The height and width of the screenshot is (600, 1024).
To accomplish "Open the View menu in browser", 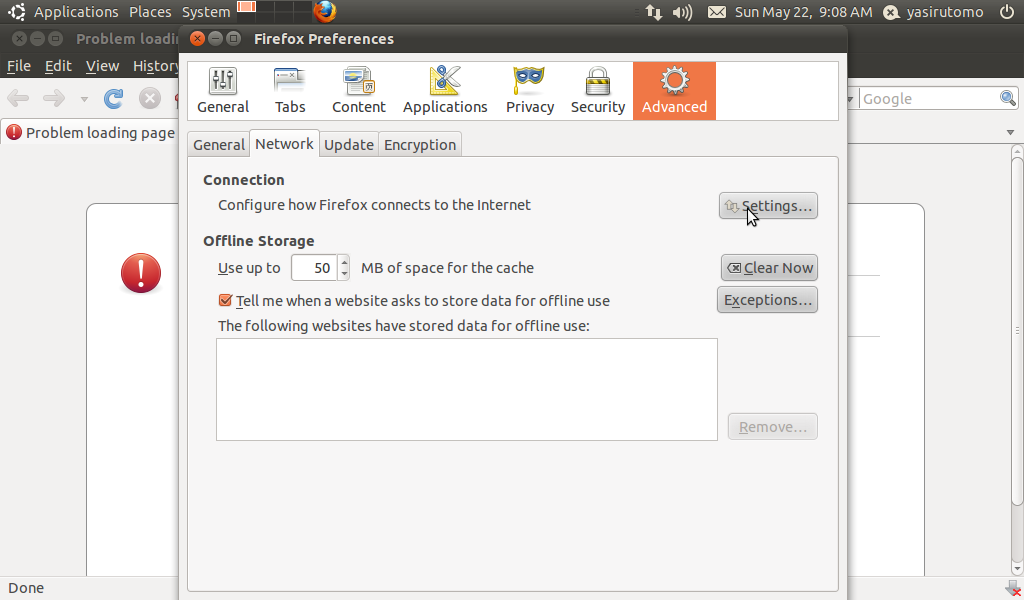I will pos(103,66).
